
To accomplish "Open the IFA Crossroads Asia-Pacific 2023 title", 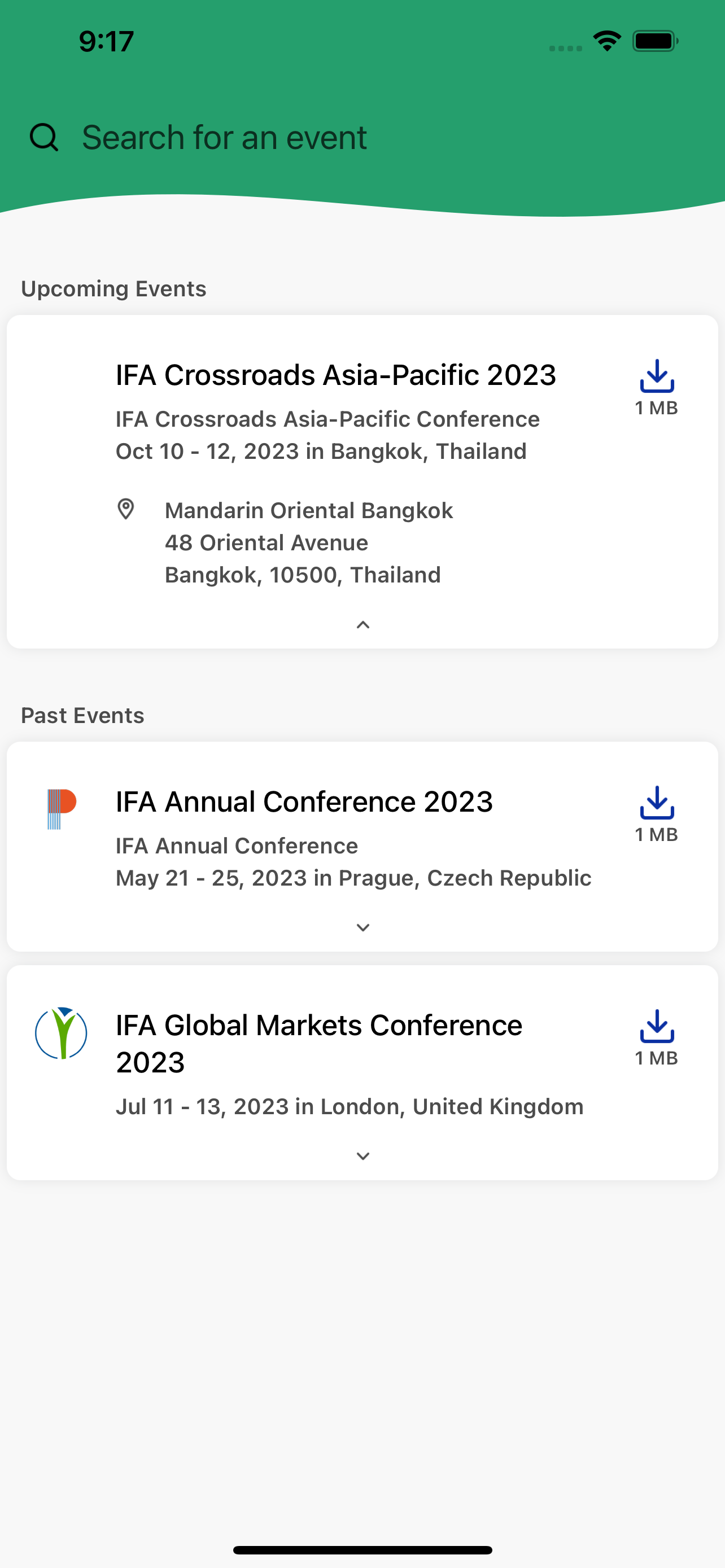I will point(336,375).
